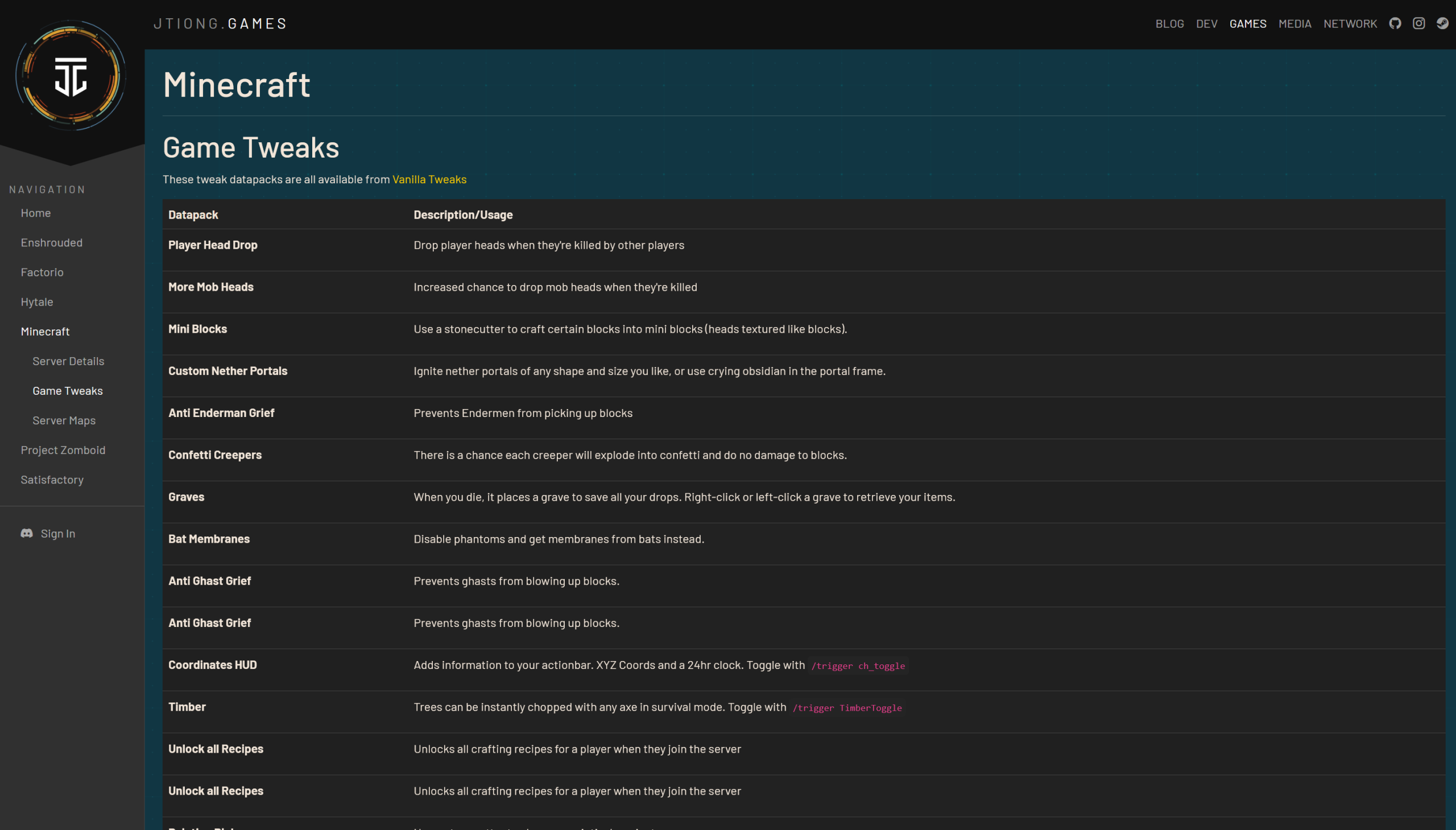Open Server Maps subpage
Viewport: 1456px width, 830px height.
pyautogui.click(x=64, y=420)
